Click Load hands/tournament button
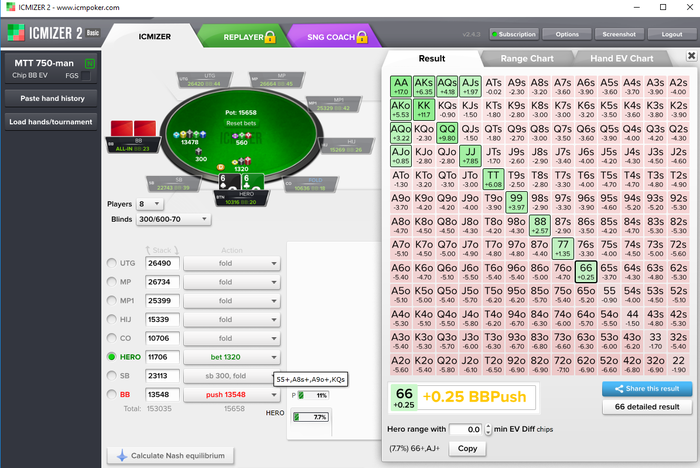The image size is (700, 468). 51,122
